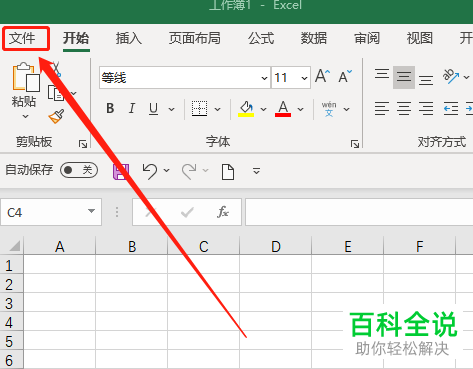Cancel formula entry X button
473x369 pixels.
click(x=150, y=212)
